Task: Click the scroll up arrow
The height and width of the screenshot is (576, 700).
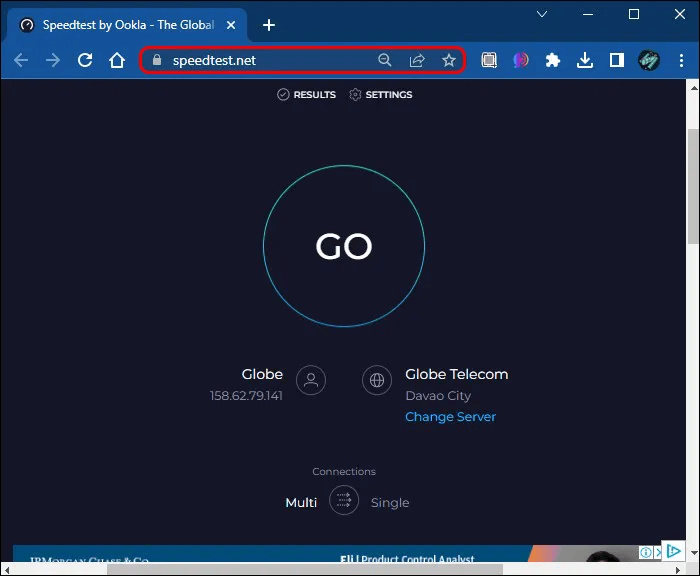Action: click(693, 88)
